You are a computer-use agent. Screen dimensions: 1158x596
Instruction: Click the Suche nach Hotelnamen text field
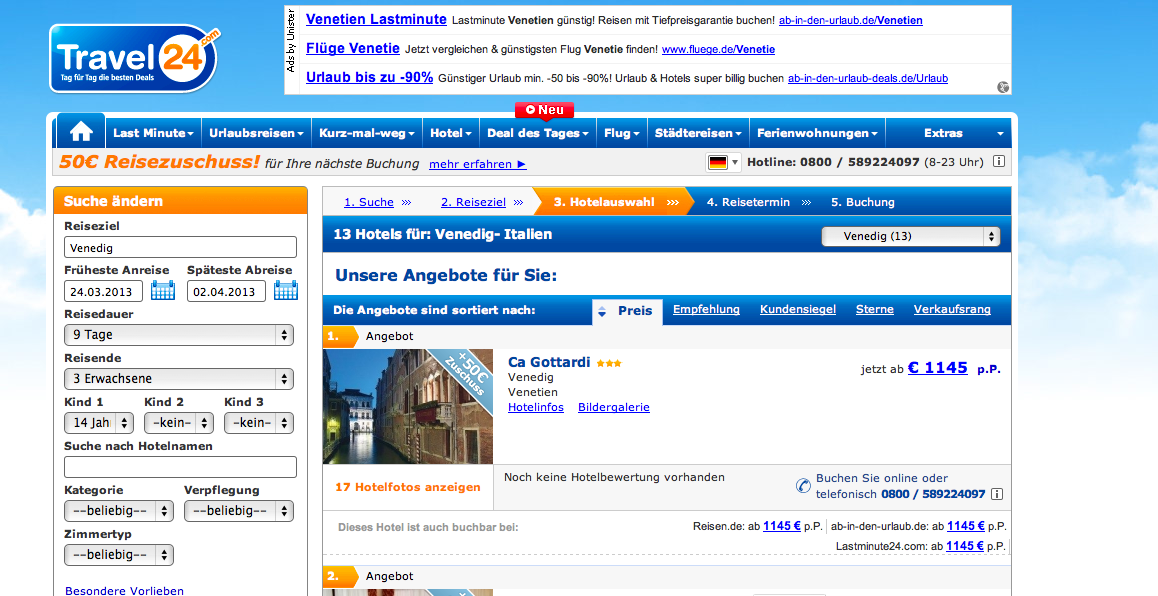pos(180,467)
